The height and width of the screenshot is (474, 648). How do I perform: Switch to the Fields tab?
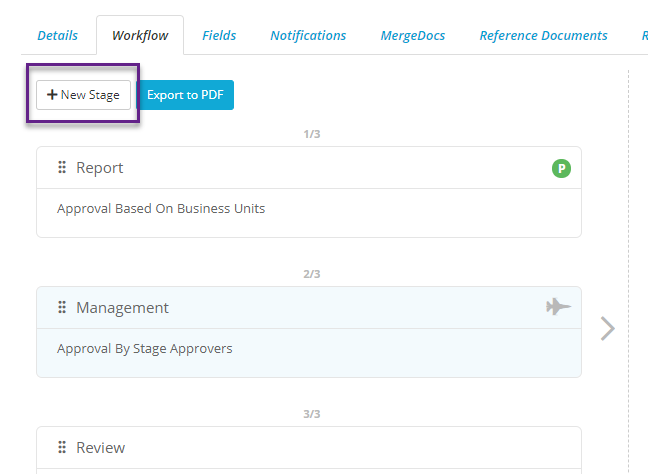point(219,36)
